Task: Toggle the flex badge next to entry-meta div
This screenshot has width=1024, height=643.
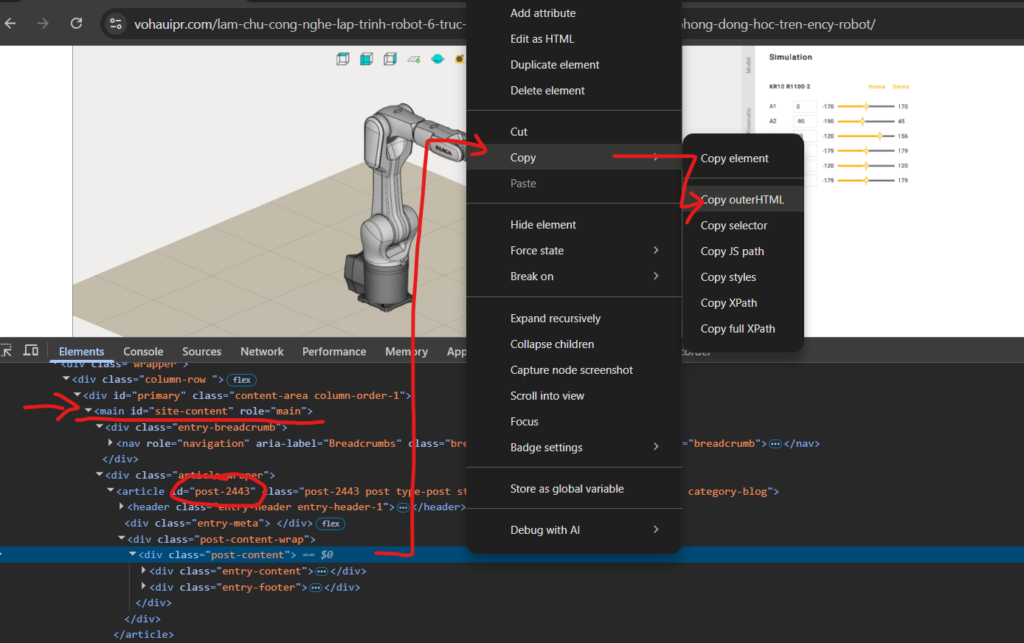Action: [331, 523]
